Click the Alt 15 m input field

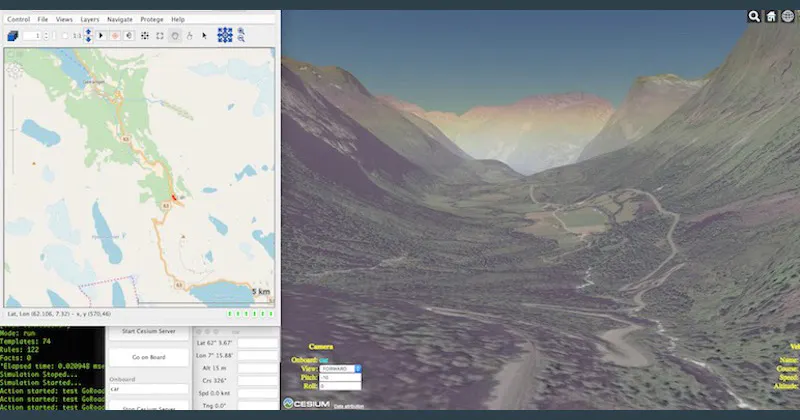(x=258, y=368)
